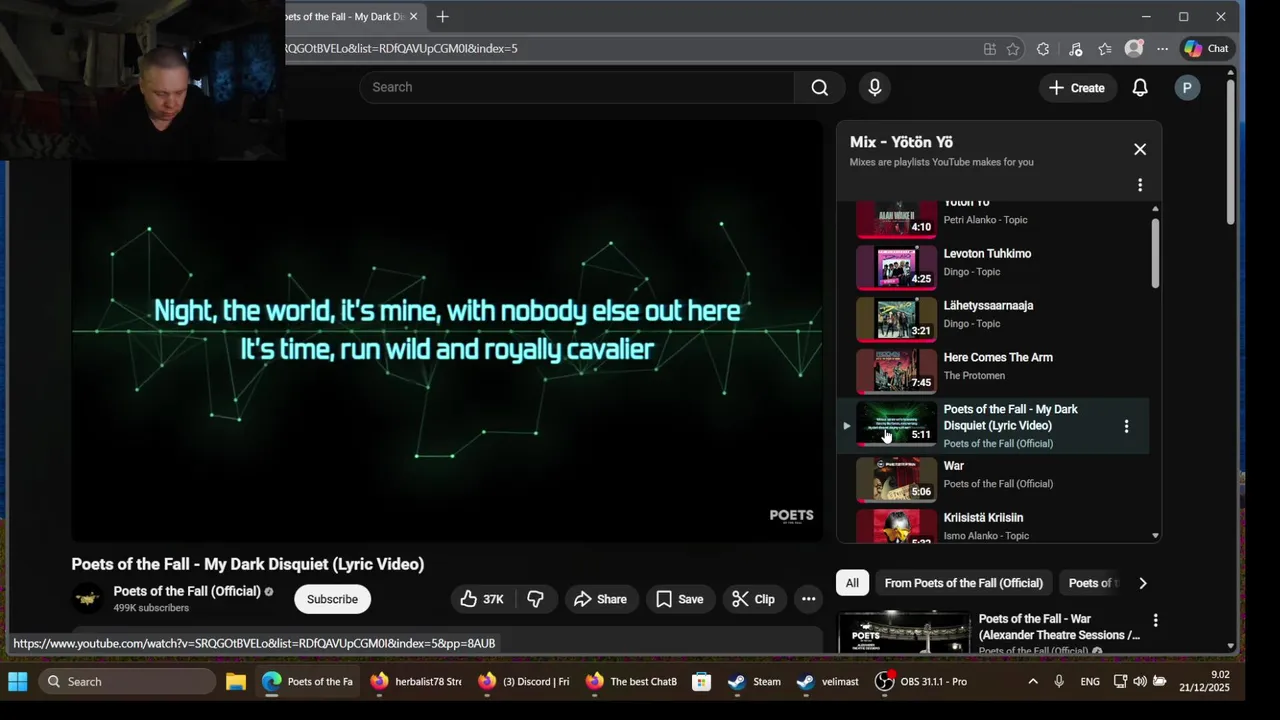
Task: Click the Create button
Action: (1076, 88)
